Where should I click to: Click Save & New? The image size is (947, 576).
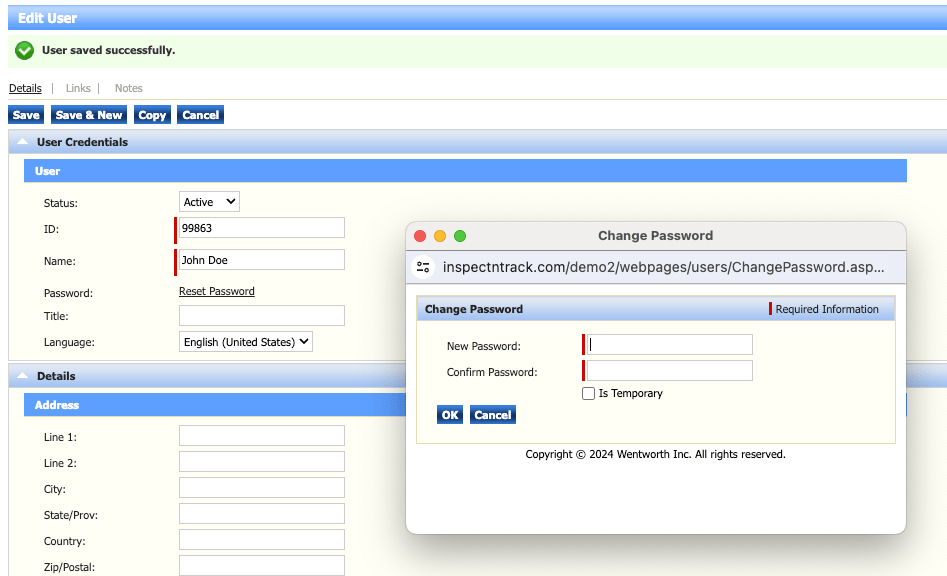tap(89, 114)
